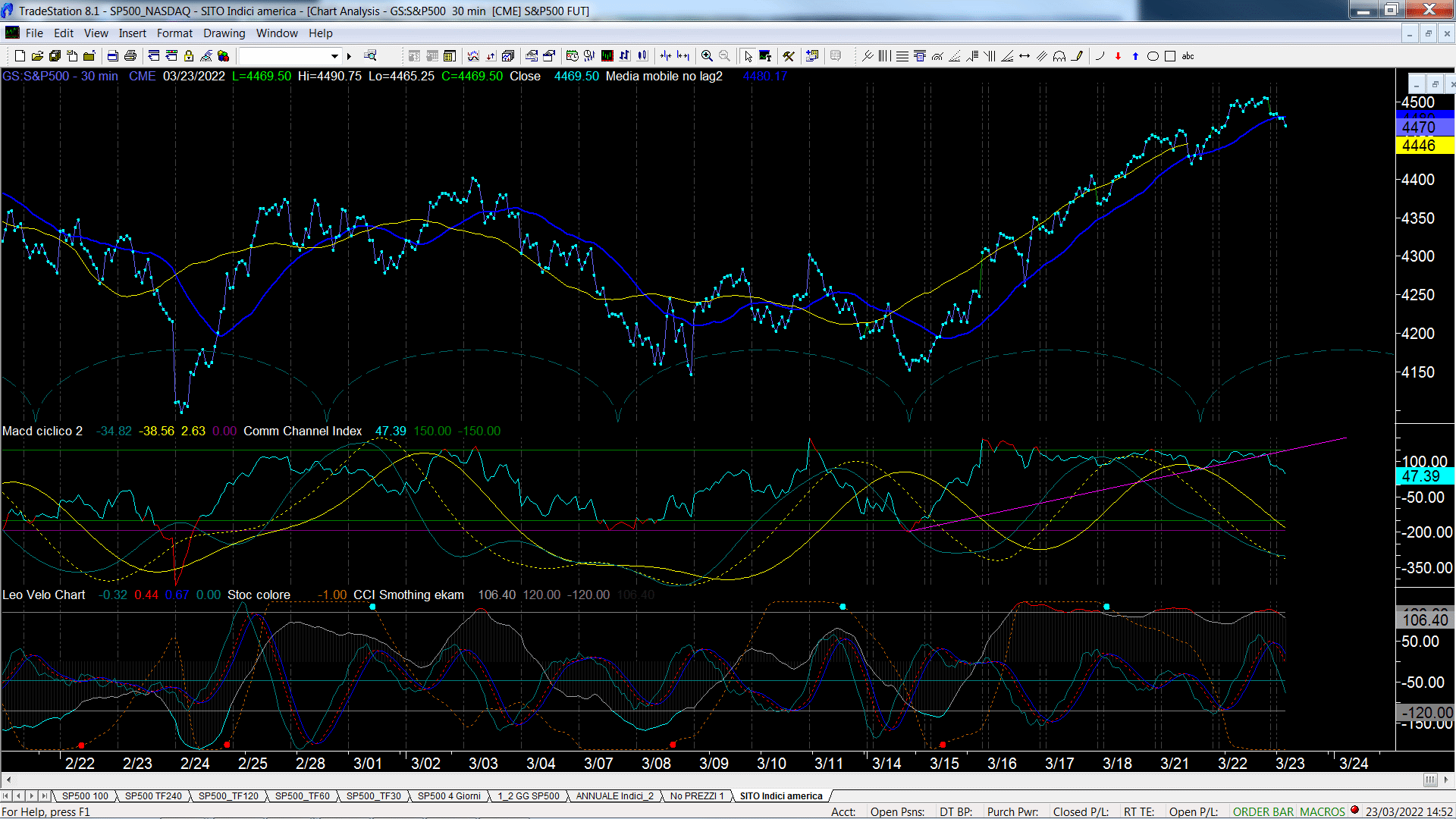
Task: Select the vertical lines drawing tool
Action: pyautogui.click(x=884, y=56)
